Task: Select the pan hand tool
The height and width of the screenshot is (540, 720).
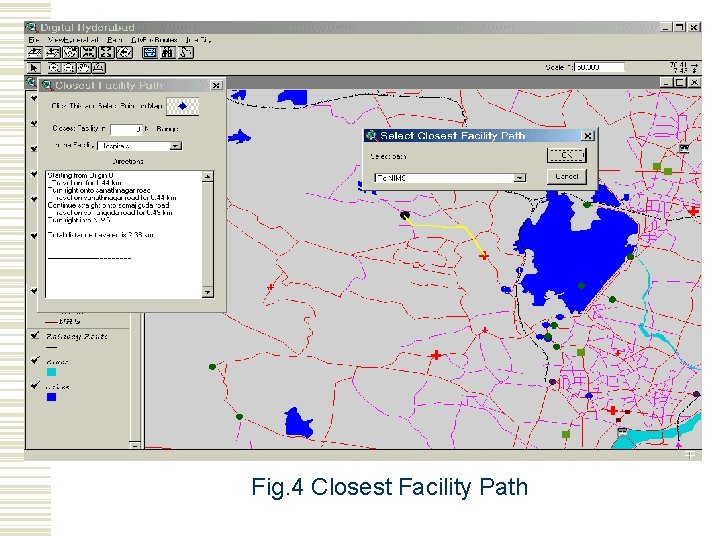Action: [84, 68]
